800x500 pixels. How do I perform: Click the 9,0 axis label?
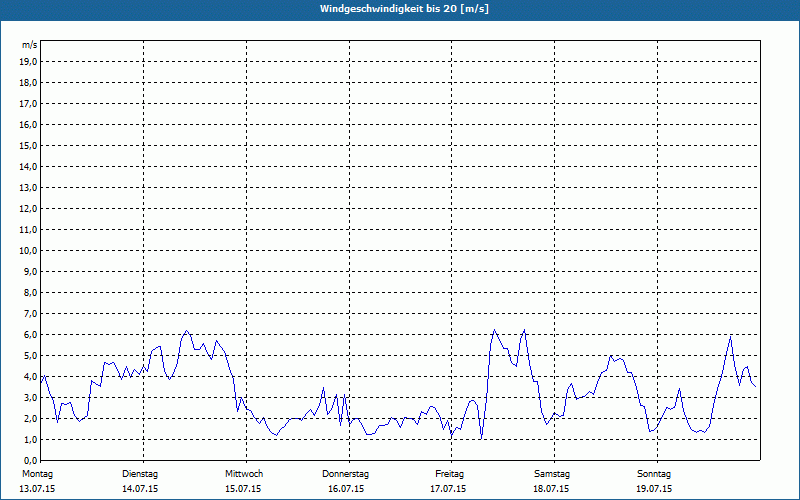pyautogui.click(x=31, y=271)
